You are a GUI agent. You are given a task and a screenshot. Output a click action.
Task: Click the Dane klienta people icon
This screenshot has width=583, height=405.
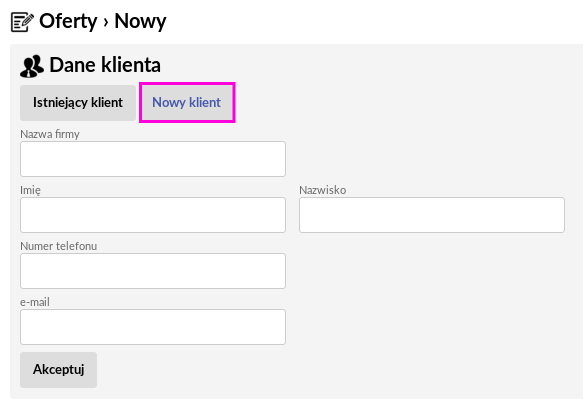(32, 66)
